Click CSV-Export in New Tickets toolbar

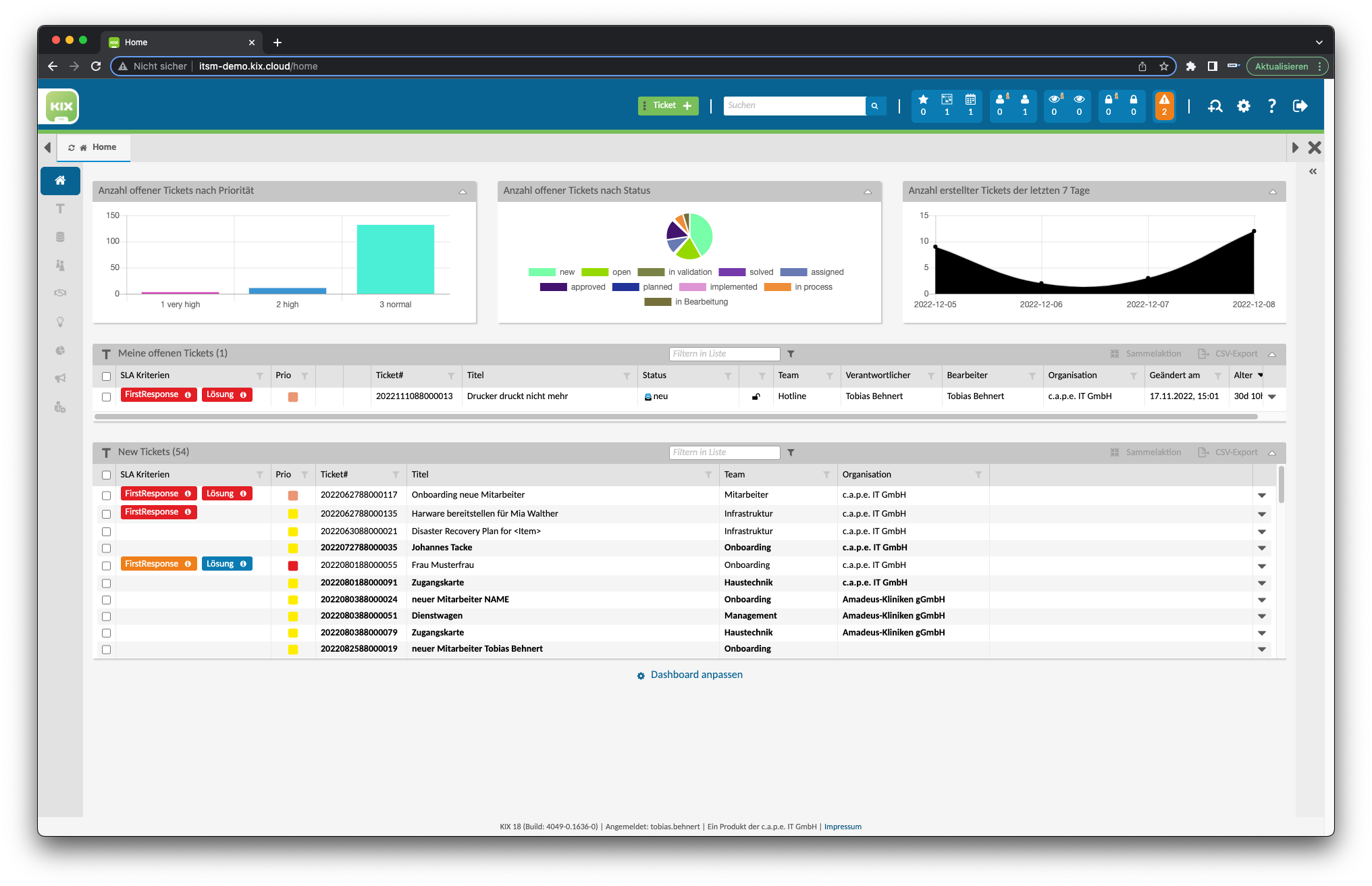click(1236, 452)
